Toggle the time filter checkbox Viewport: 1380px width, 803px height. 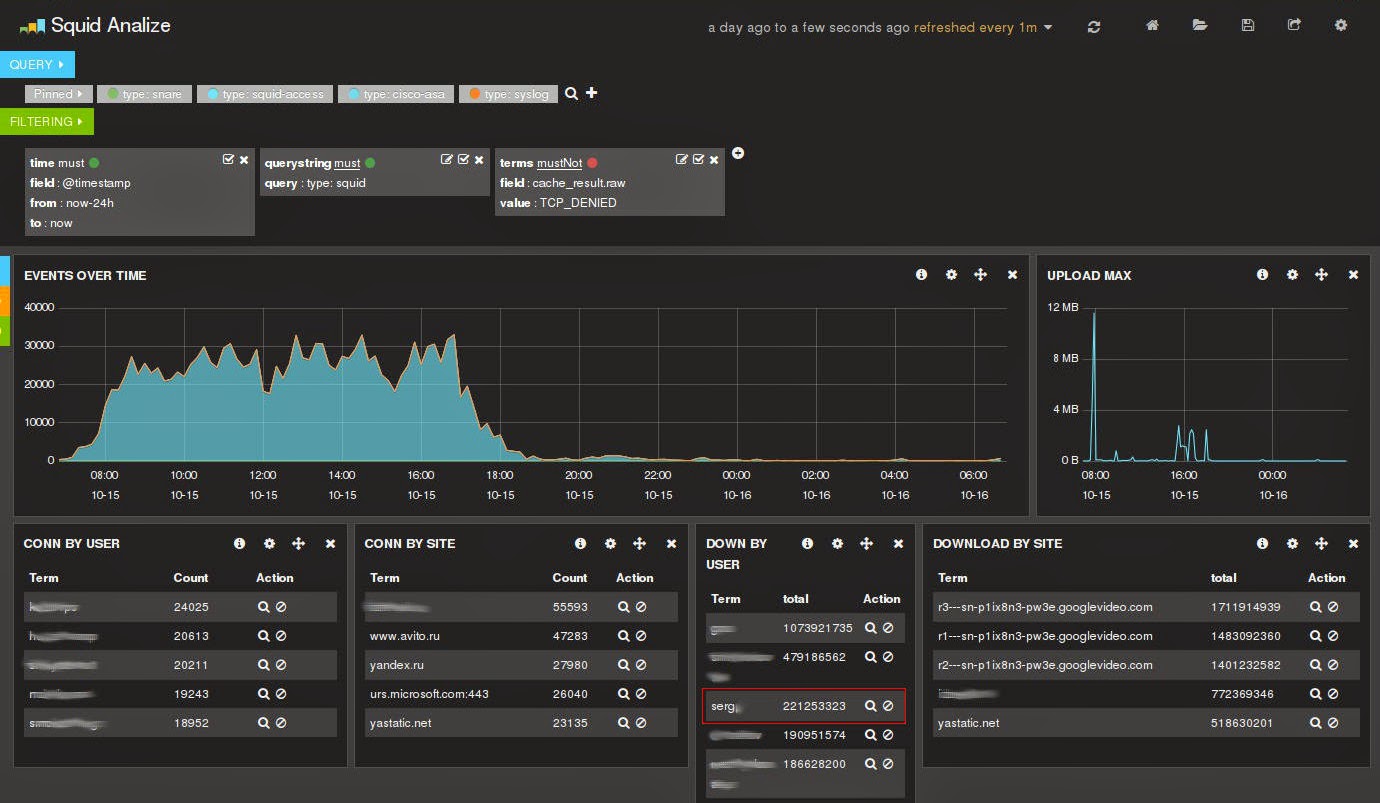[x=229, y=160]
